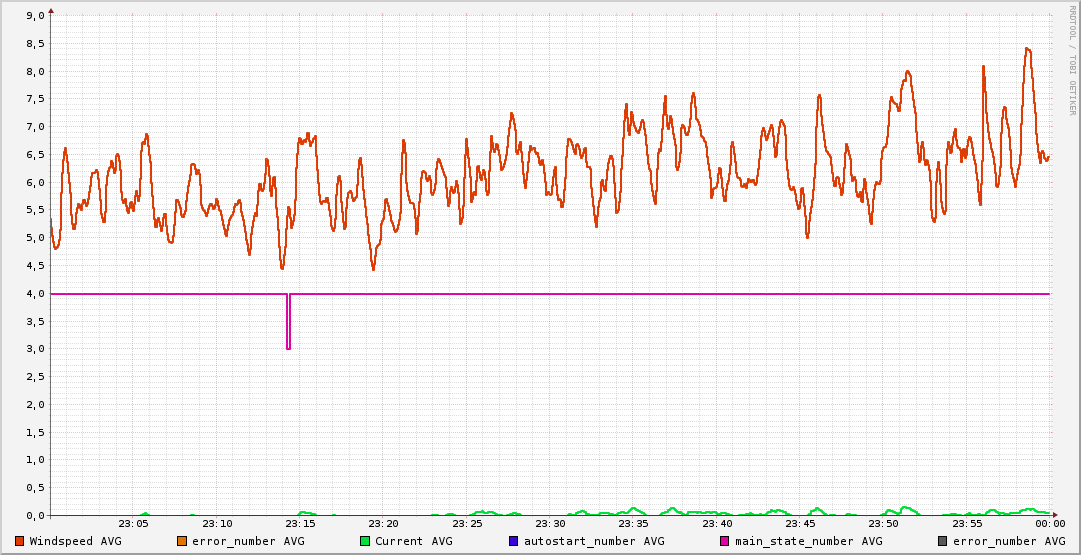This screenshot has width=1081, height=555.
Task: Click the 23:05 time axis label
Action: tap(133, 523)
